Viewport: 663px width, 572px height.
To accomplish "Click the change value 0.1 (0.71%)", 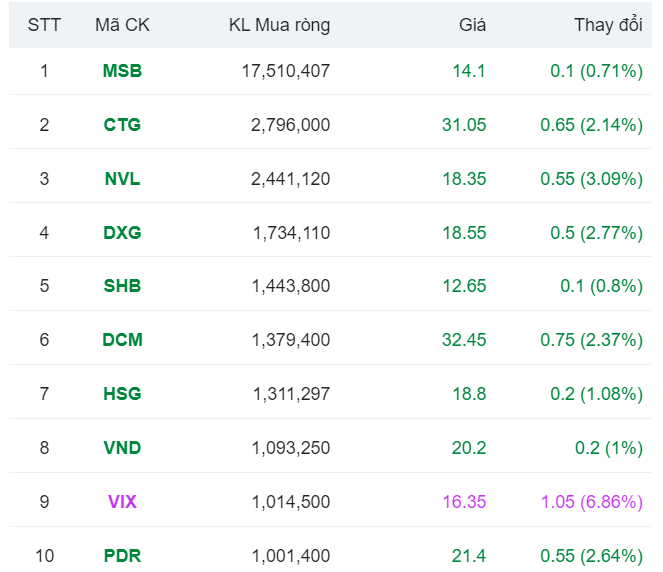I will tap(597, 71).
